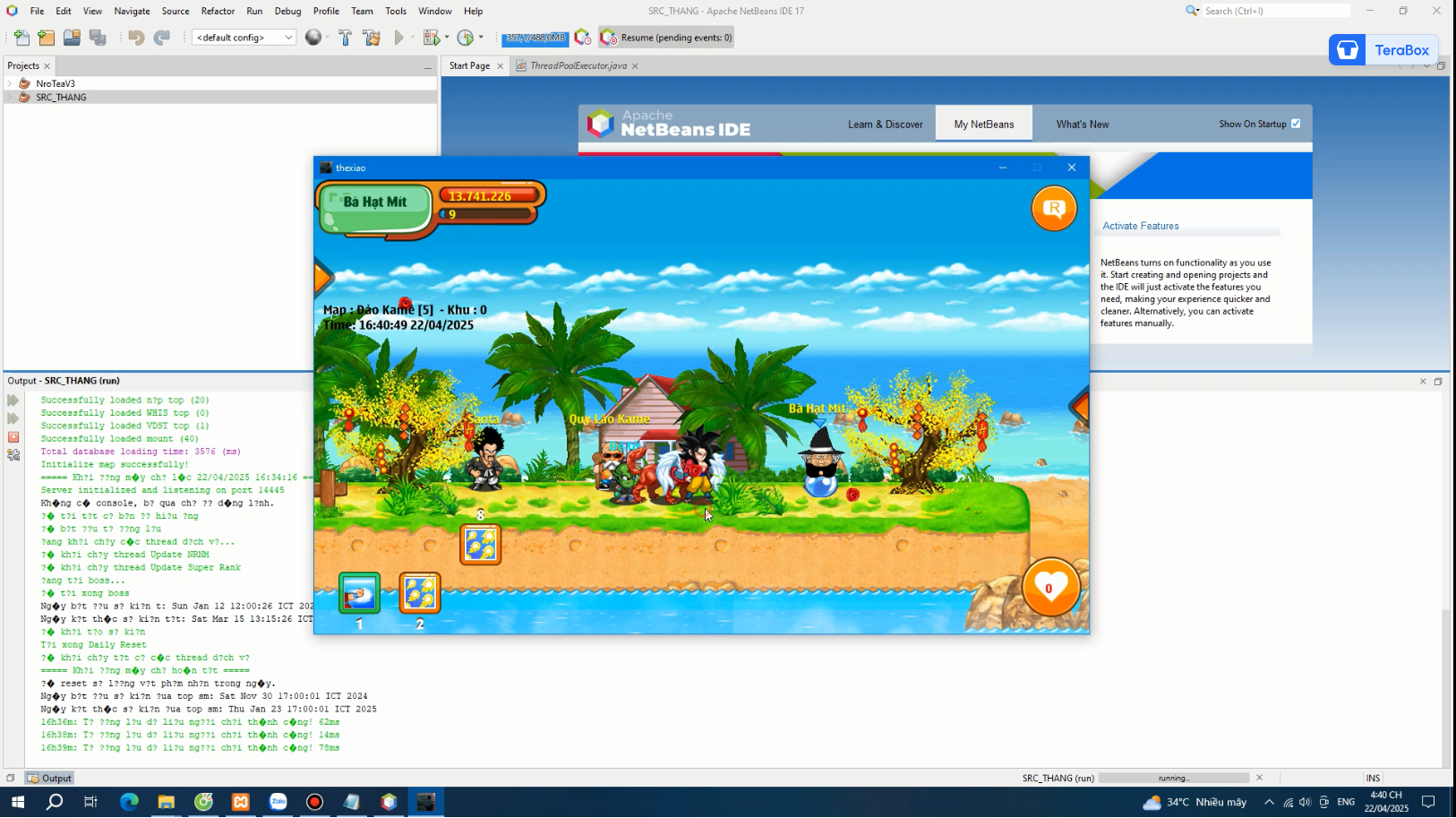The width and height of the screenshot is (1456, 818).
Task: Open Zalo from the taskbar
Action: [278, 802]
